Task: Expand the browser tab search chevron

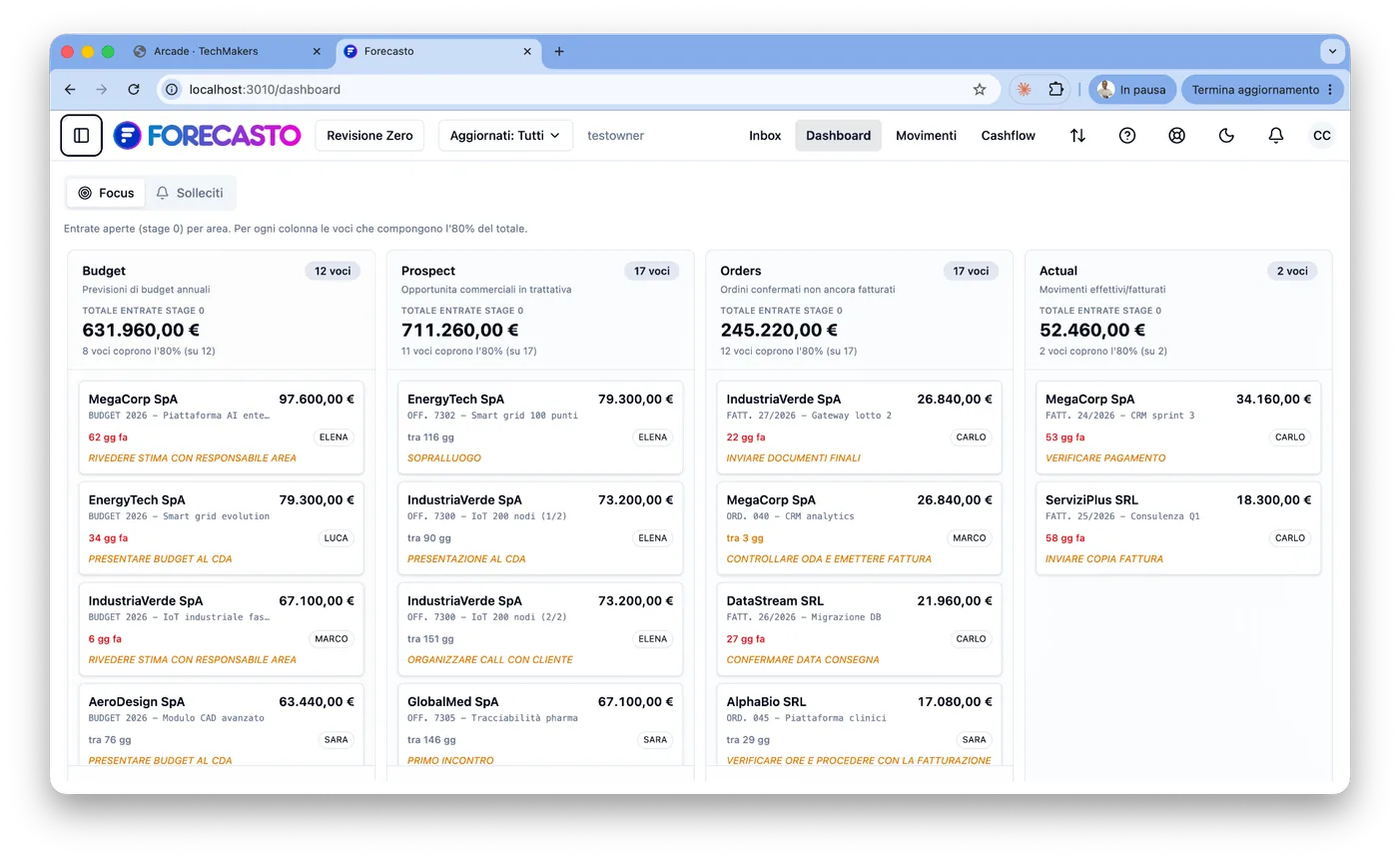Action: (1332, 51)
